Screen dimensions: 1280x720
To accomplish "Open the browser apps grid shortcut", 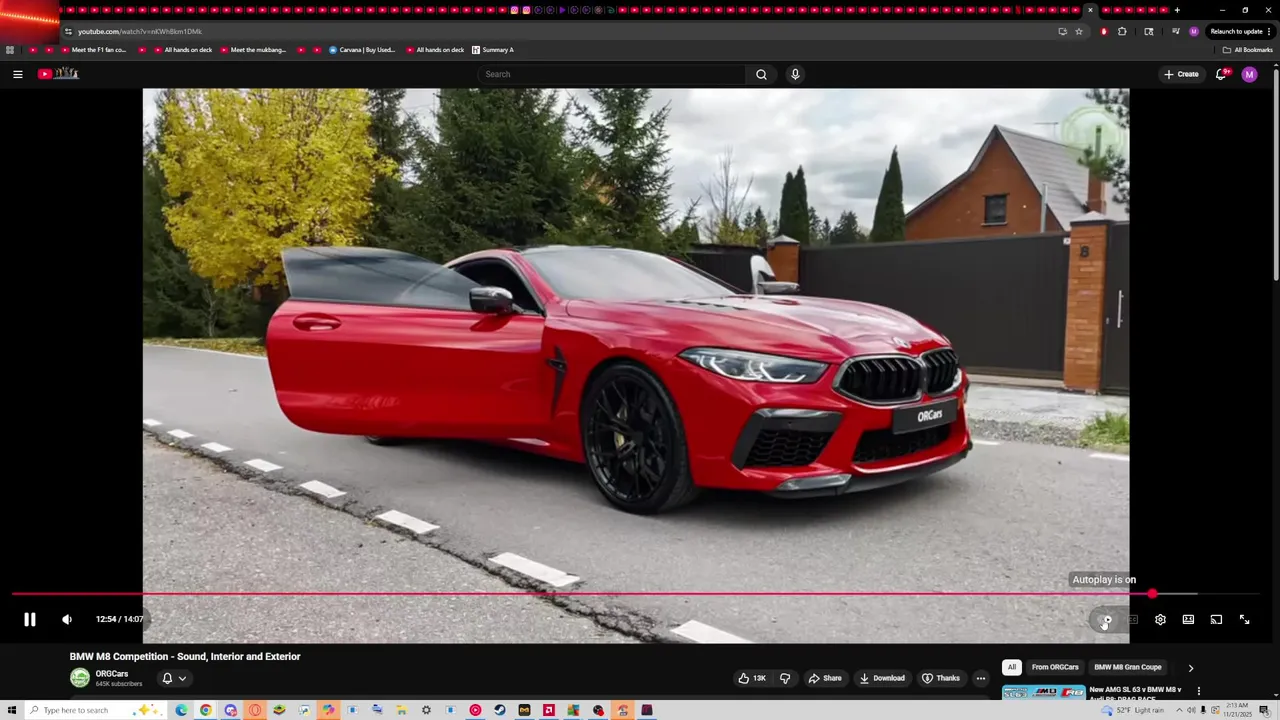I will [x=10, y=50].
